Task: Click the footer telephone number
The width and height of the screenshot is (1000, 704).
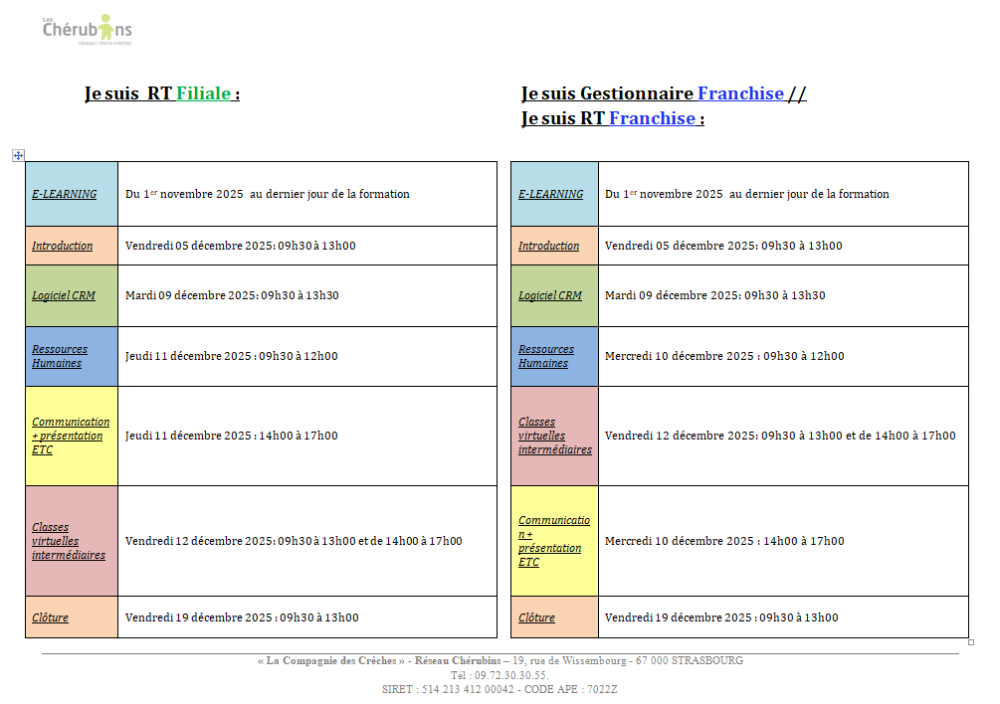Action: click(500, 675)
